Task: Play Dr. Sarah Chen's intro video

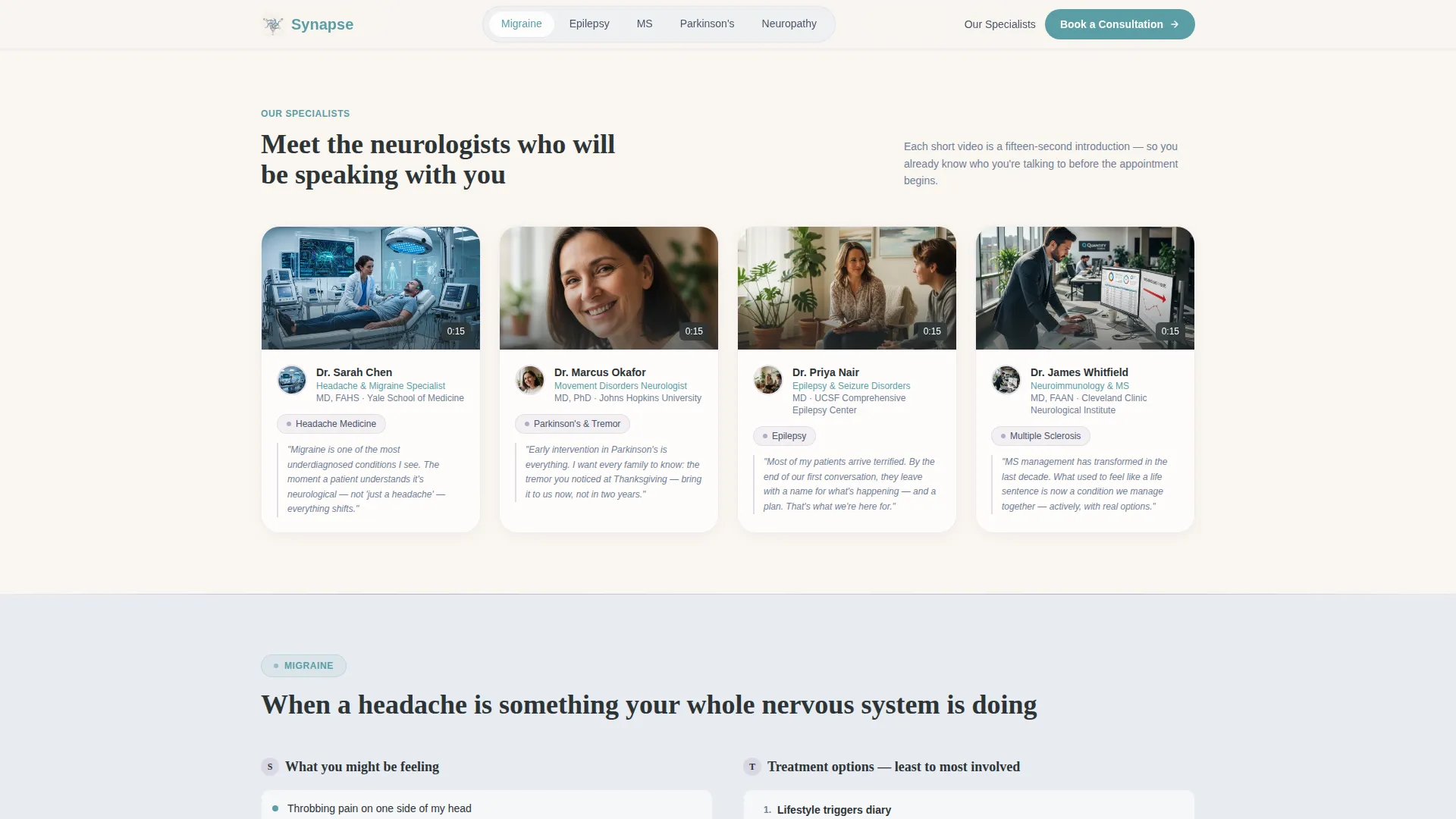Action: (371, 288)
